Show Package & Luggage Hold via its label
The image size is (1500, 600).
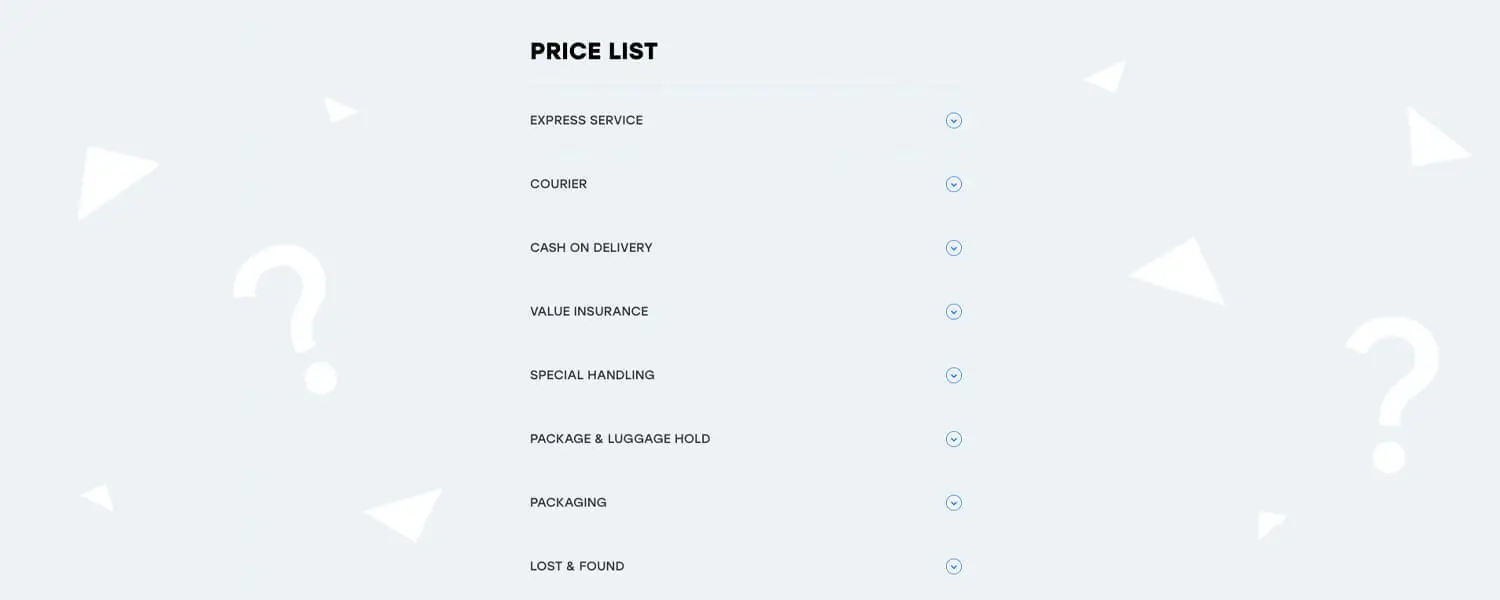pos(620,439)
